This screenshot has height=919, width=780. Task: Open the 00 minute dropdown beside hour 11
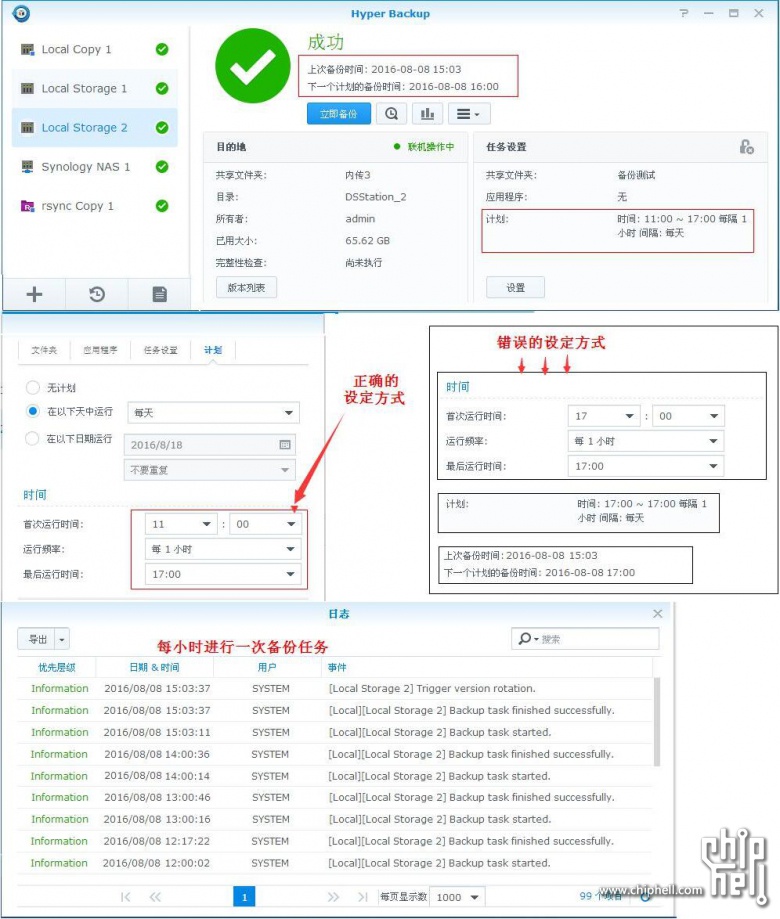265,524
